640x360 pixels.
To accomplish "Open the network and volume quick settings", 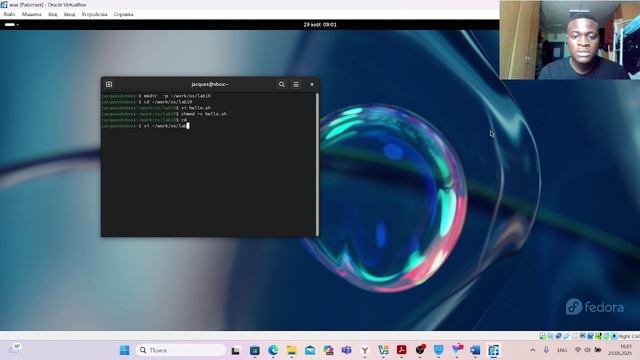I will [587, 350].
